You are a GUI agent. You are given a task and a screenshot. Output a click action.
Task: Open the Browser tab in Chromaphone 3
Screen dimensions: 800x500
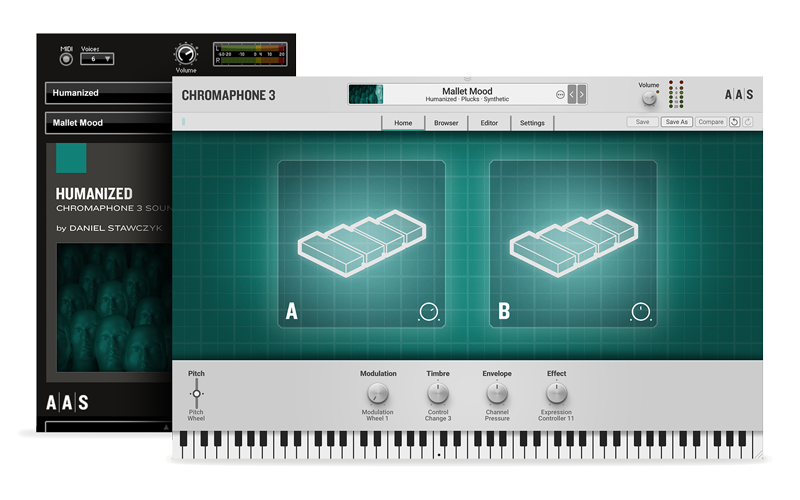click(446, 123)
